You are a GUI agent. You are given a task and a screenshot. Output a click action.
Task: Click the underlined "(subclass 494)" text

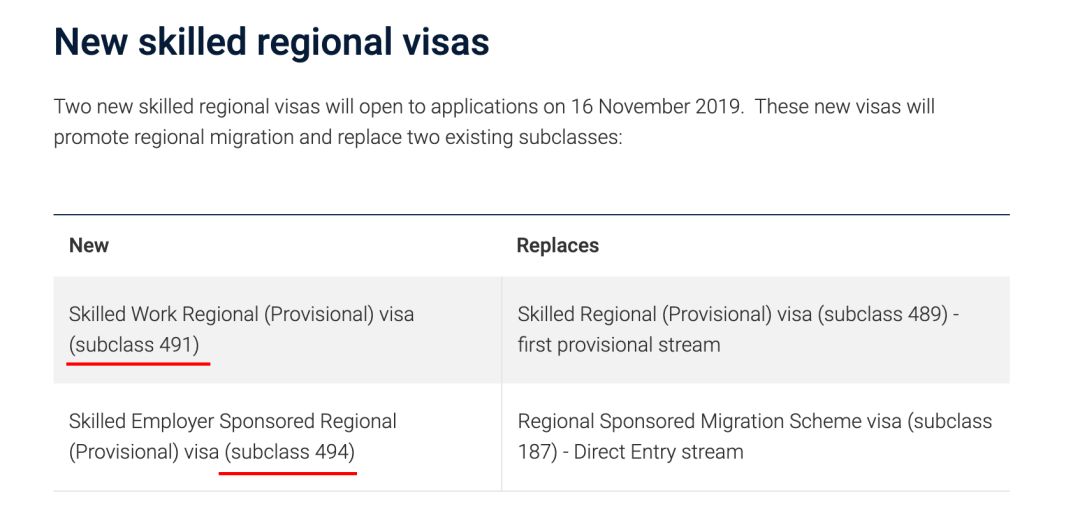[x=290, y=451]
